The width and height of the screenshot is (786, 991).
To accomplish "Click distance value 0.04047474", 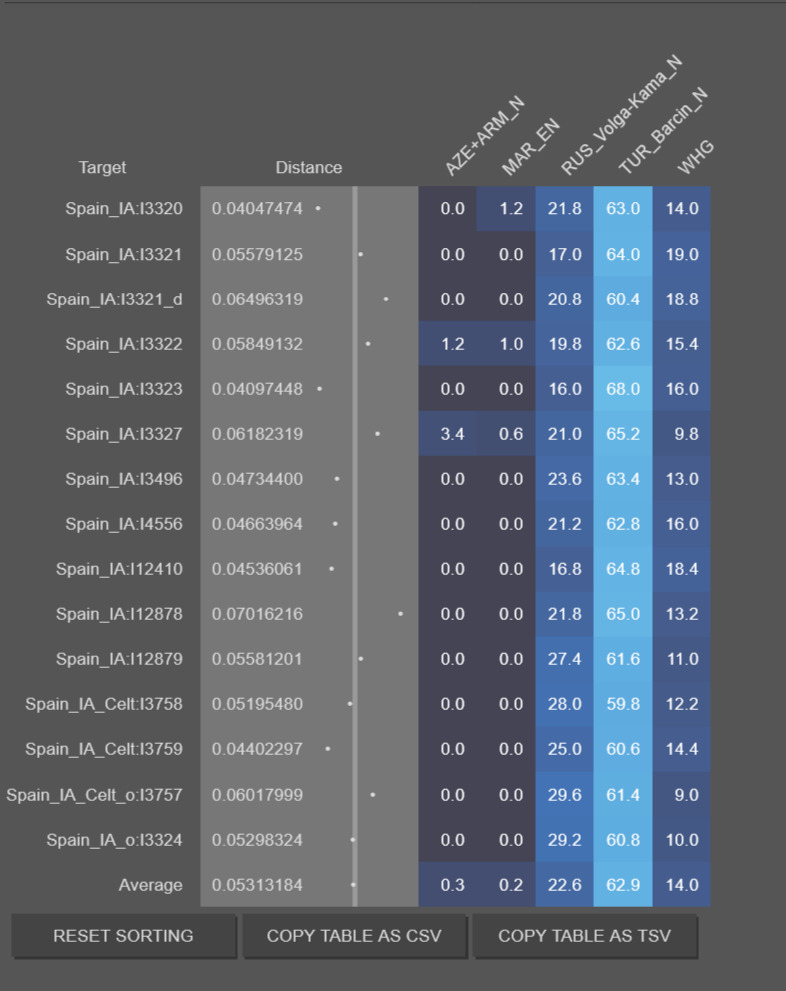I will pos(257,209).
